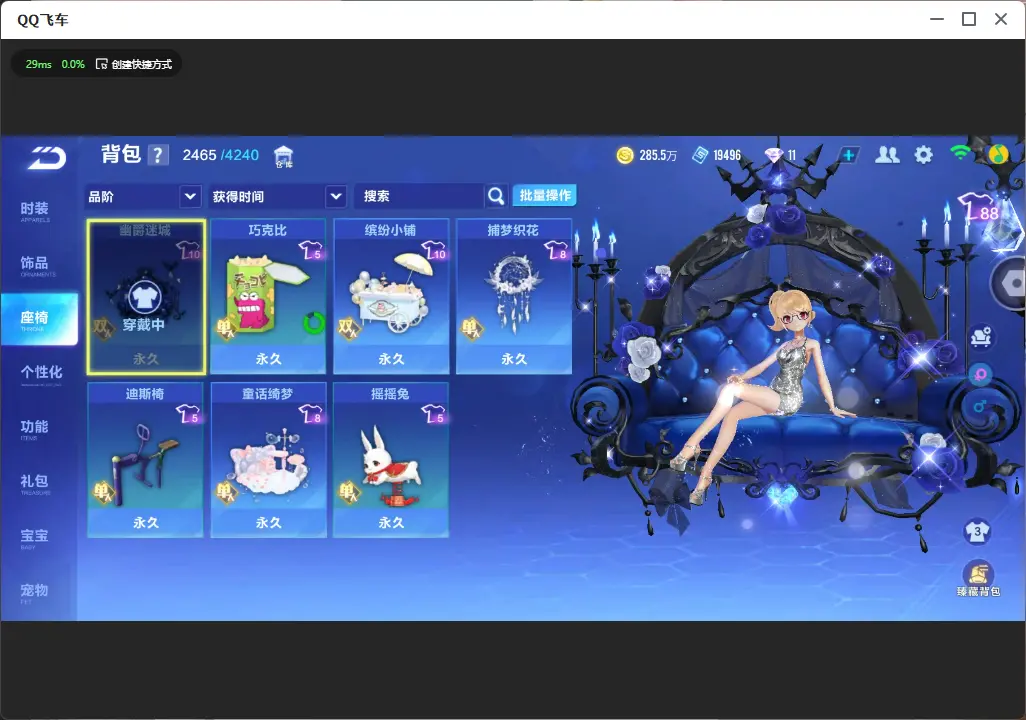This screenshot has width=1026, height=720.
Task: Select the 幽爵迷城 equipped seat card
Action: [146, 297]
